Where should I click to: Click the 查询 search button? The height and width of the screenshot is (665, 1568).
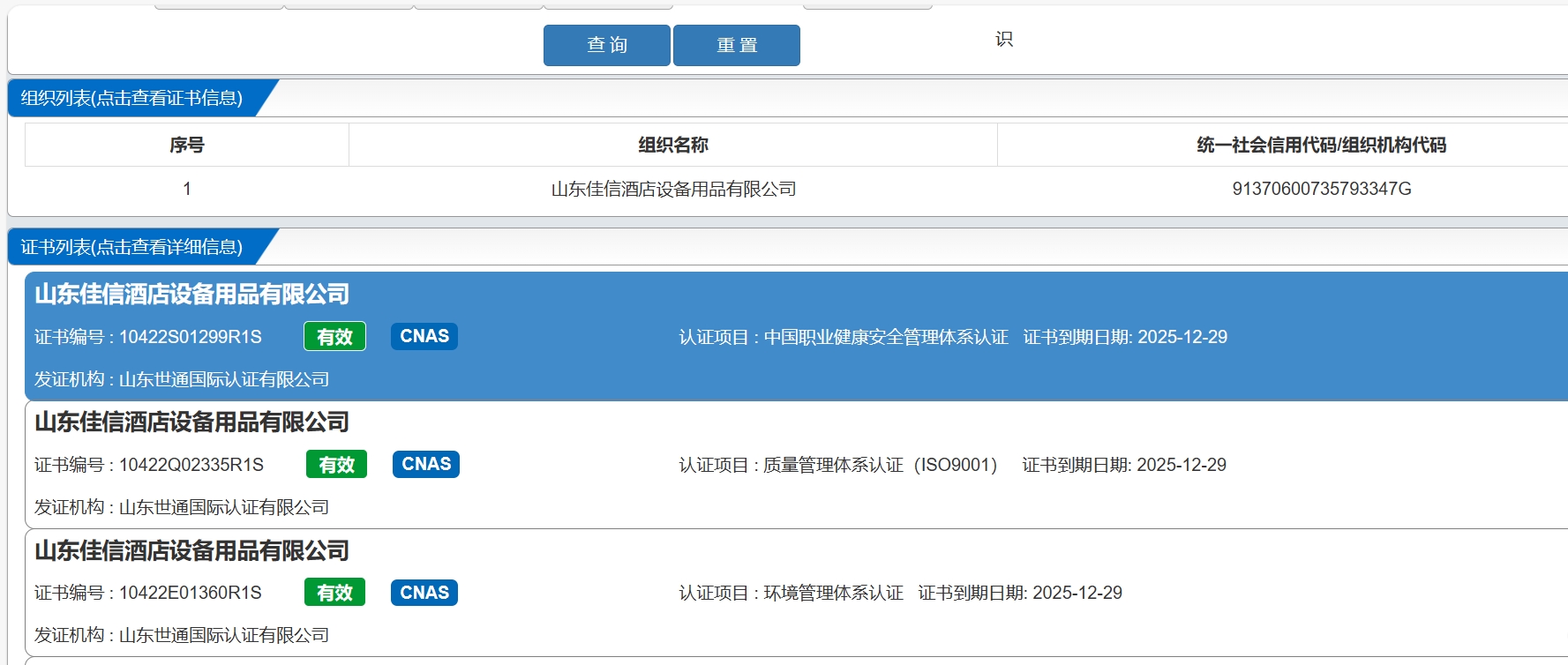607,45
